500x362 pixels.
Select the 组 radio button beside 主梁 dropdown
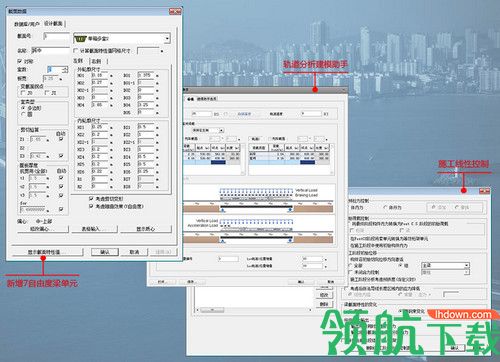coord(401,266)
